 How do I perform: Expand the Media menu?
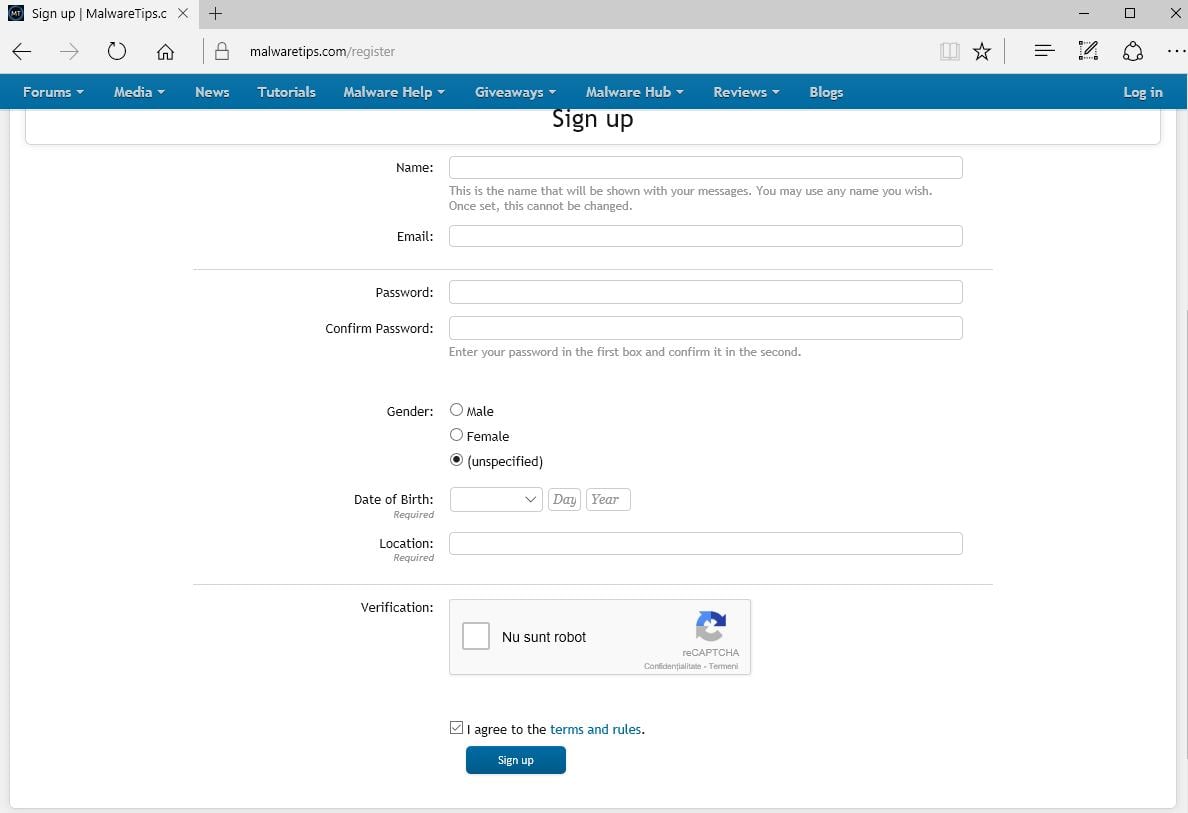(139, 92)
